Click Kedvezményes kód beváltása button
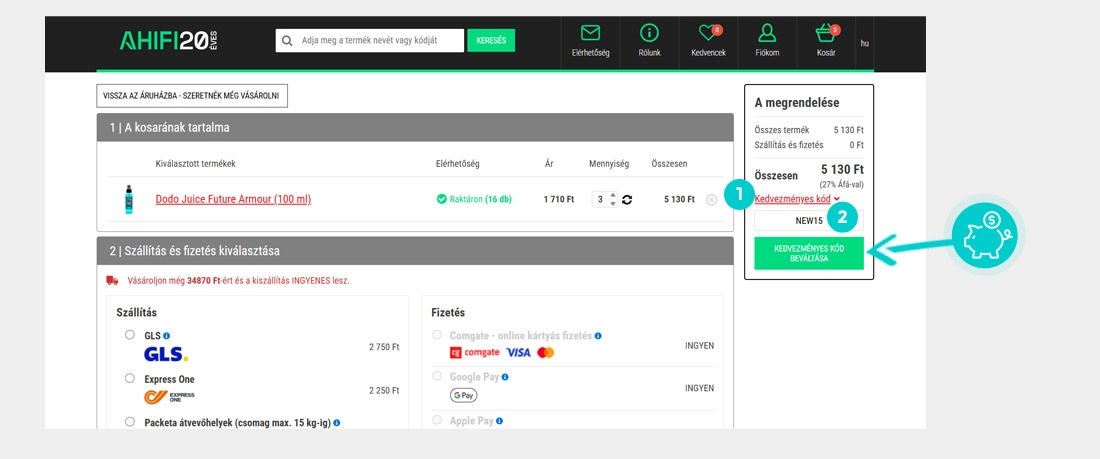This screenshot has height=459, width=1100. tap(809, 253)
